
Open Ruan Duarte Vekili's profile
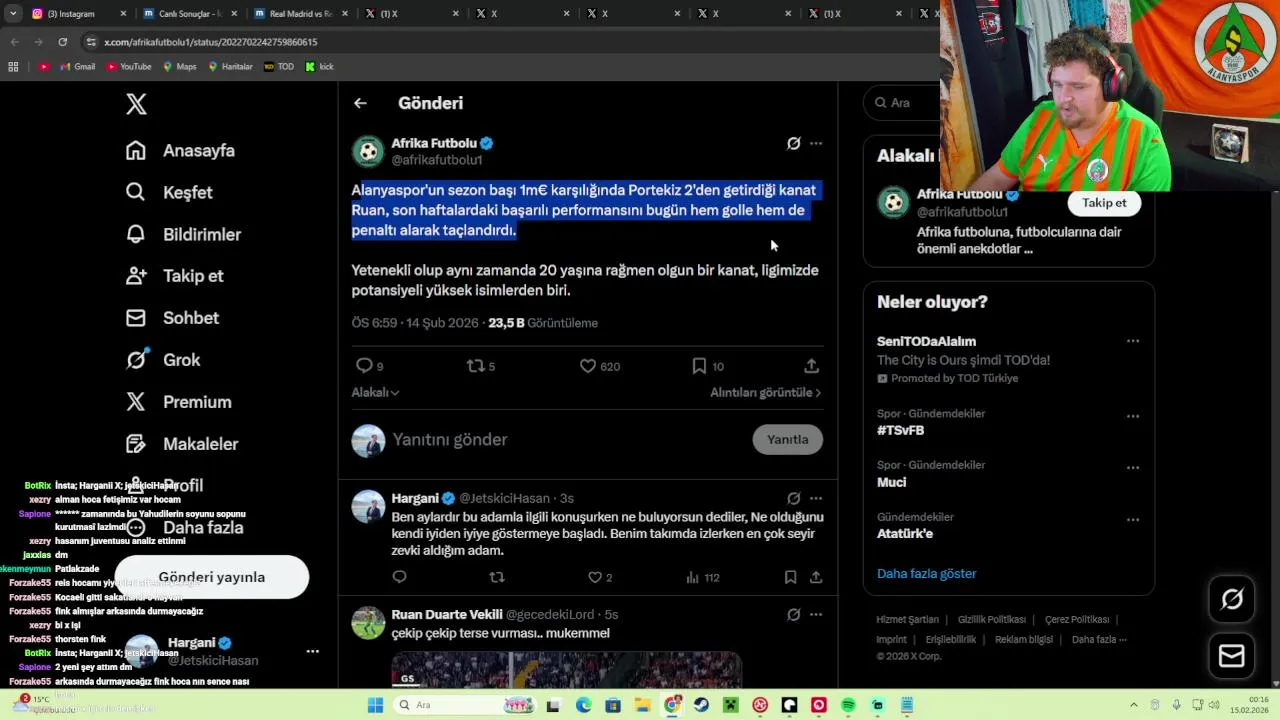click(447, 614)
